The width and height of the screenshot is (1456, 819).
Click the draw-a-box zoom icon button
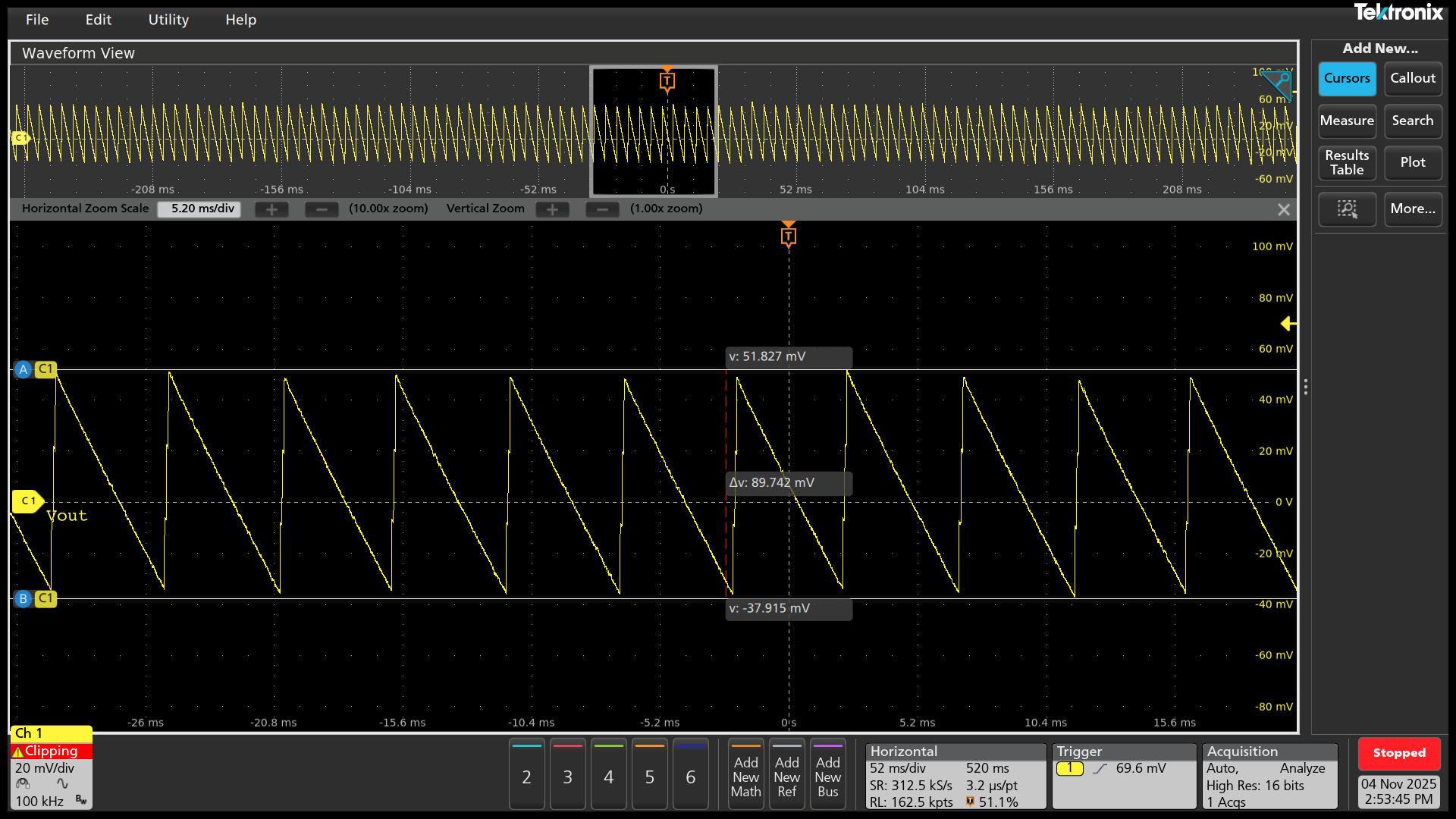(x=1347, y=209)
